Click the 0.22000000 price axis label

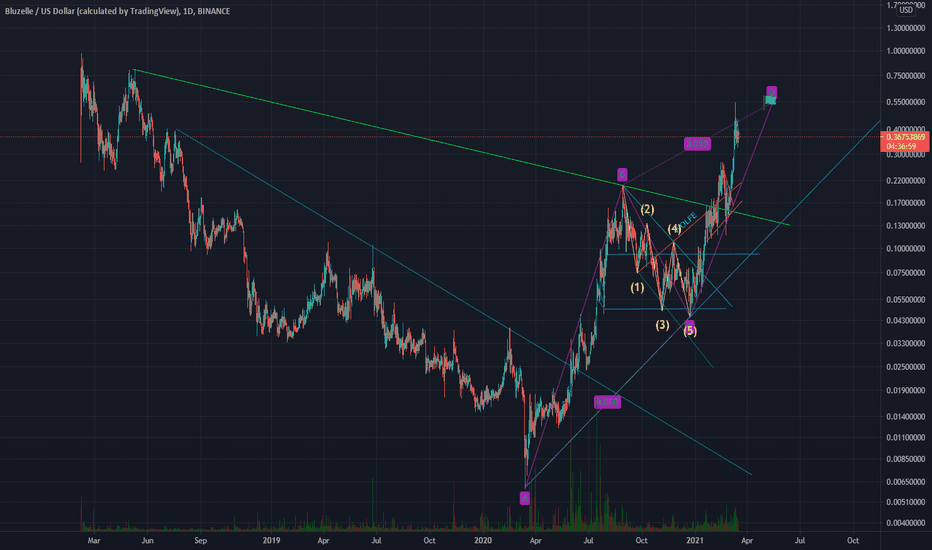[906, 181]
